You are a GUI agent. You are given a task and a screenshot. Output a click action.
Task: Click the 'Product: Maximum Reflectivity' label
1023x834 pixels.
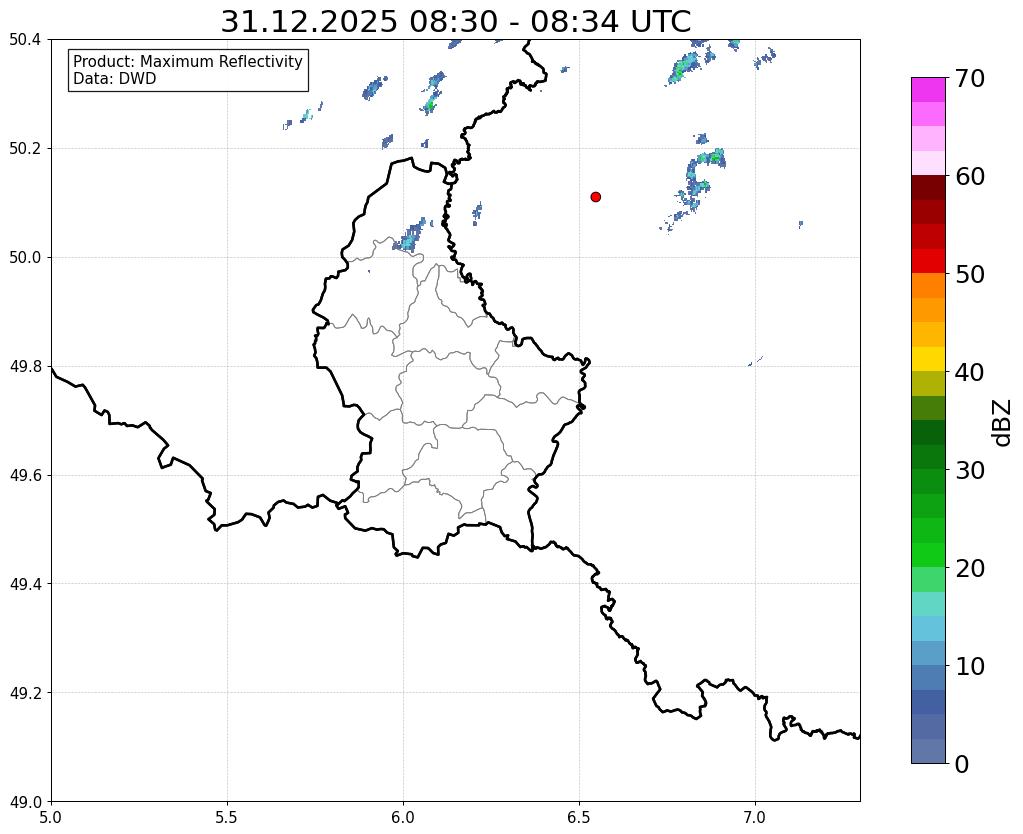click(188, 61)
